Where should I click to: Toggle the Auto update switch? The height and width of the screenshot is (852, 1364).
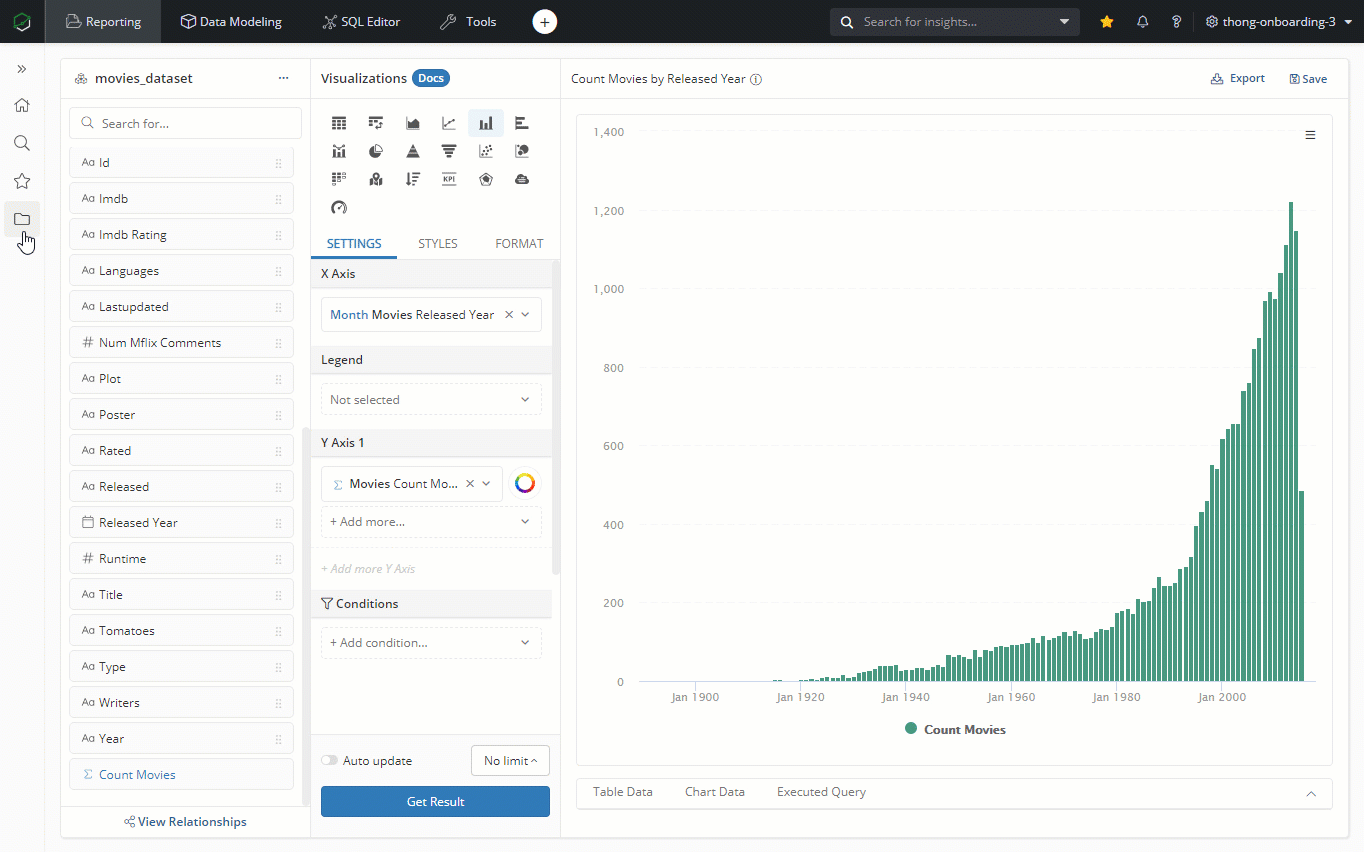(x=329, y=760)
